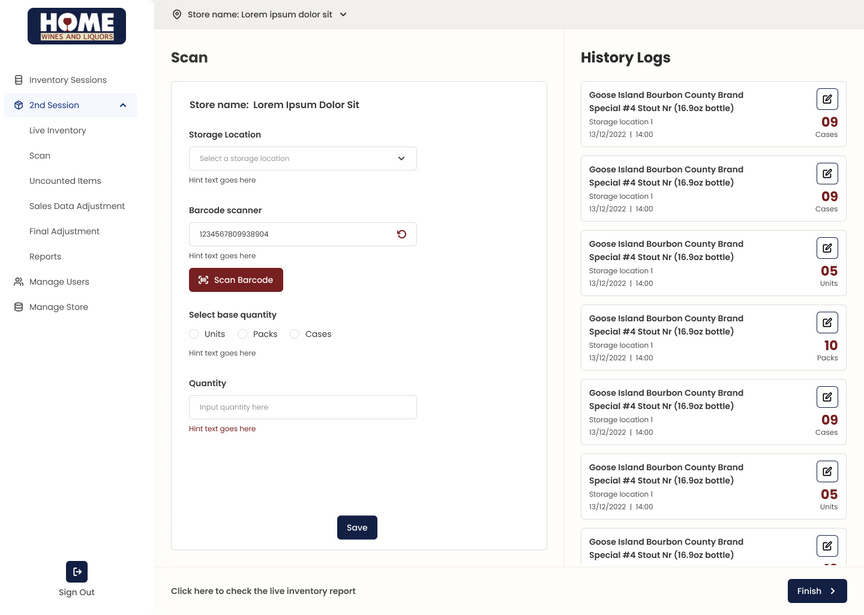
Task: Click the barcode reset refresh icon
Action: (x=401, y=234)
